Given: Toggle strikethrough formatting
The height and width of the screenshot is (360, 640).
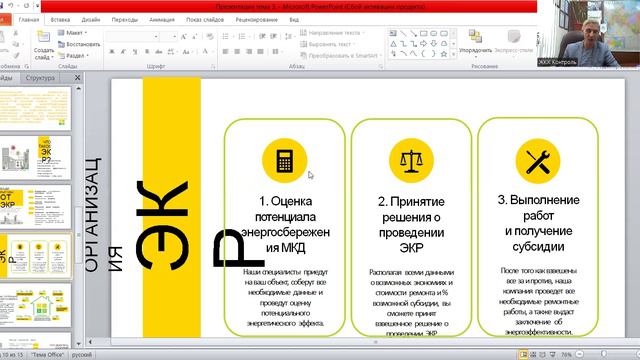Looking at the screenshot, I should click(159, 52).
